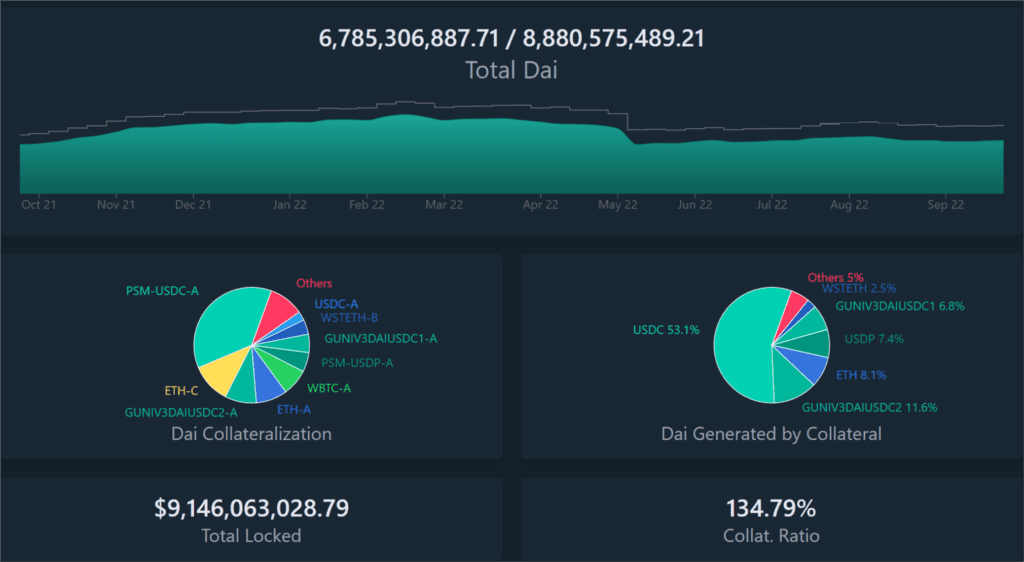The width and height of the screenshot is (1024, 562).
Task: Click the Others 5% label
Action: pos(835,277)
